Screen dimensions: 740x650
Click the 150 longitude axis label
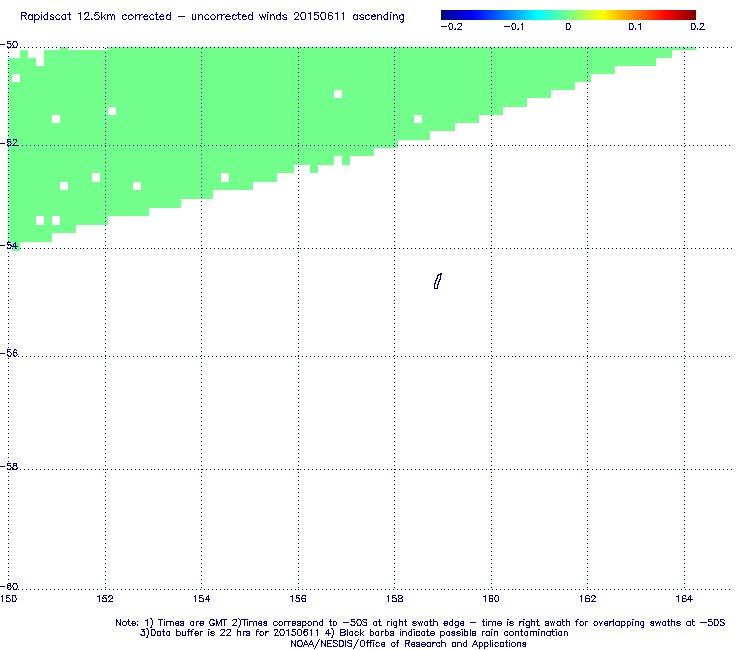tap(8, 599)
